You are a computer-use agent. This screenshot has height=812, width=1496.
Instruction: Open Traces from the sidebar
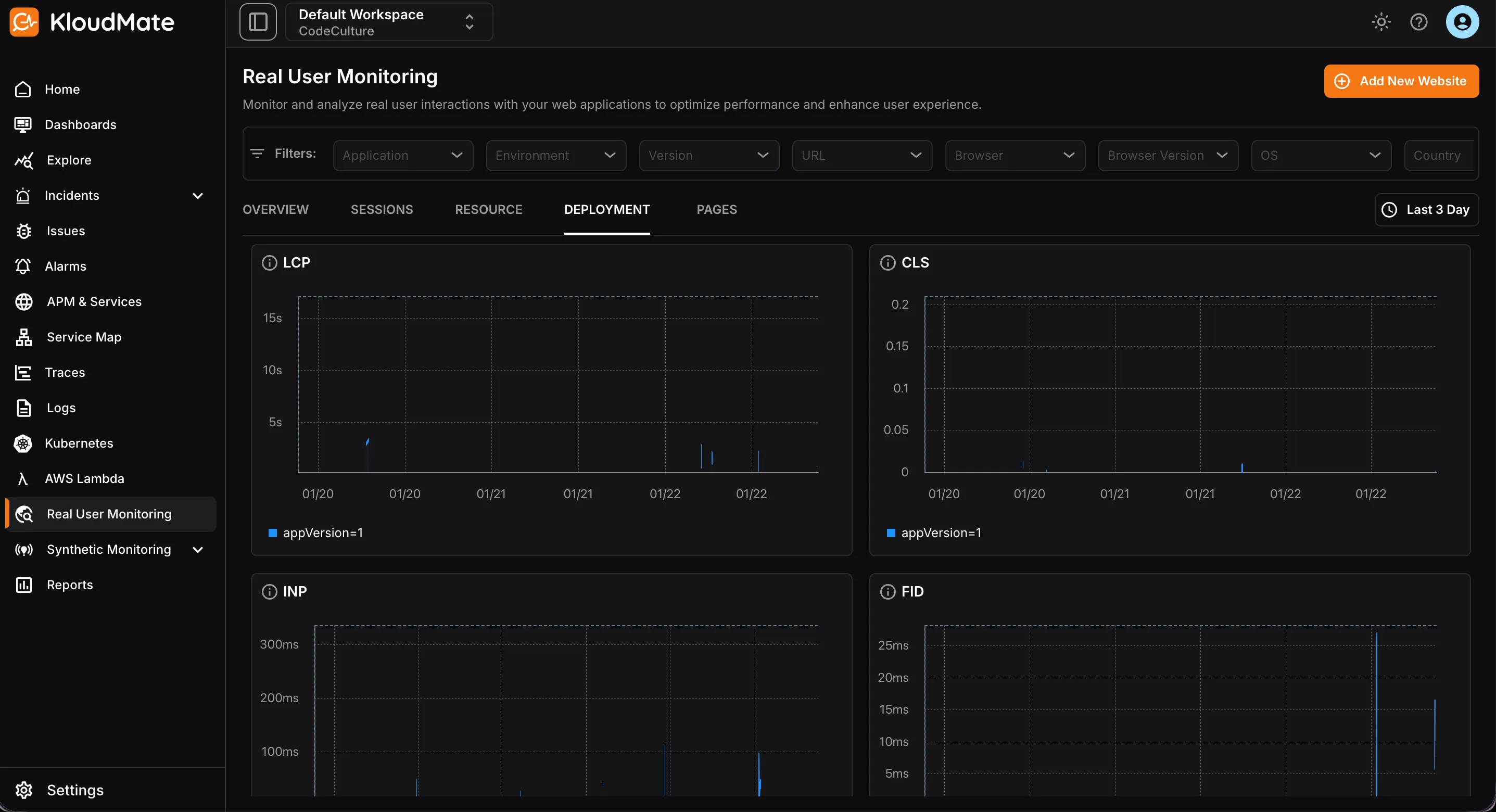click(x=65, y=372)
